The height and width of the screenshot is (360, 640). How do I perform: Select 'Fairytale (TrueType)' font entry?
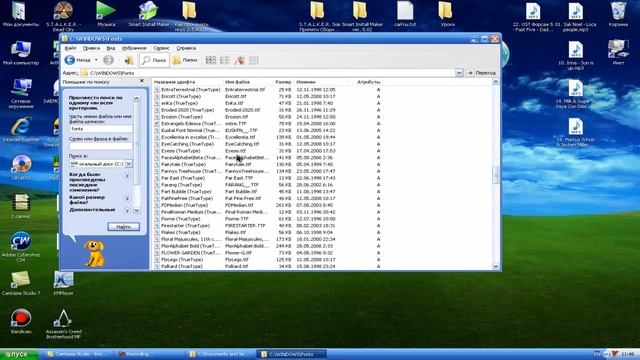click(x=183, y=164)
